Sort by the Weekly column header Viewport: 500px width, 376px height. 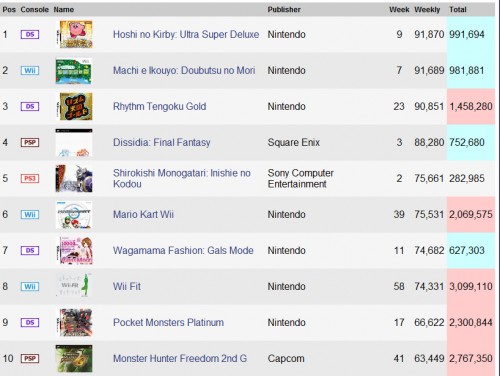[x=427, y=10]
